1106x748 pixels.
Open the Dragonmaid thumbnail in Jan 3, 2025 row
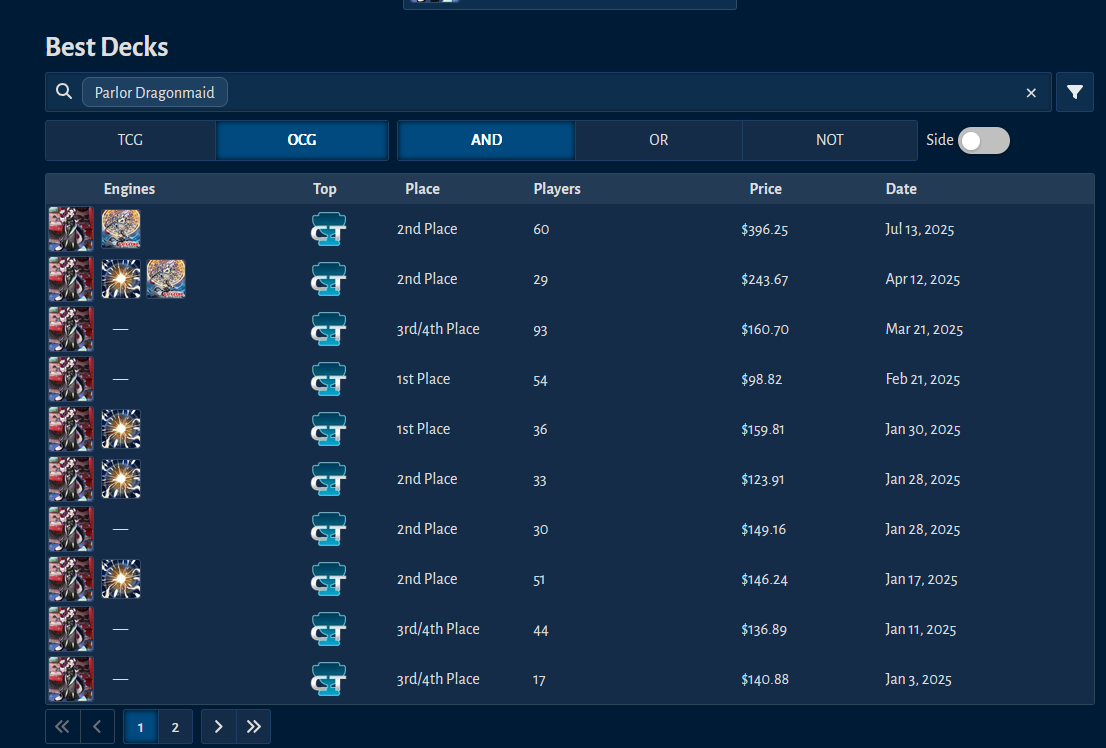tap(71, 679)
